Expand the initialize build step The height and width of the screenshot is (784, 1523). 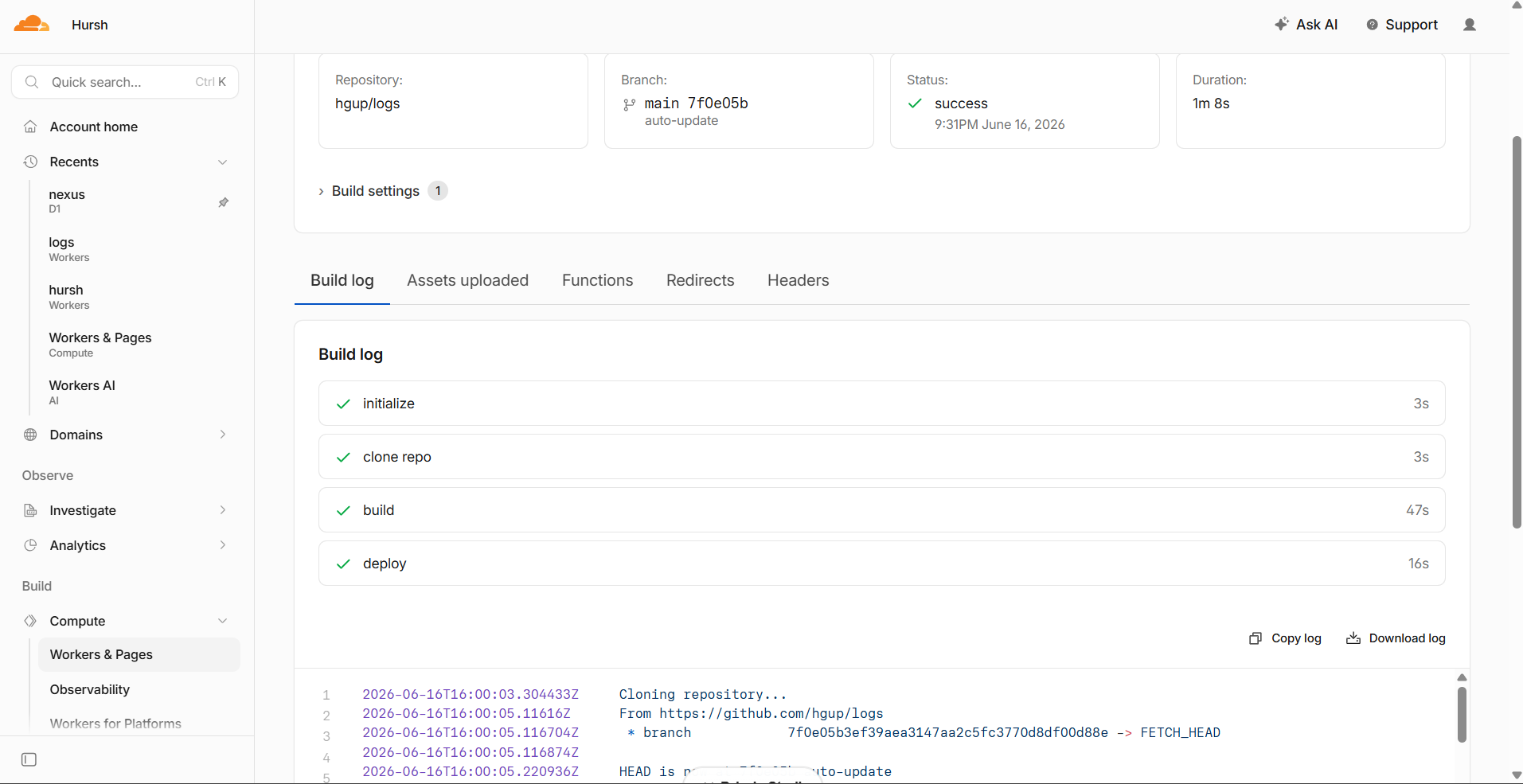(x=881, y=404)
